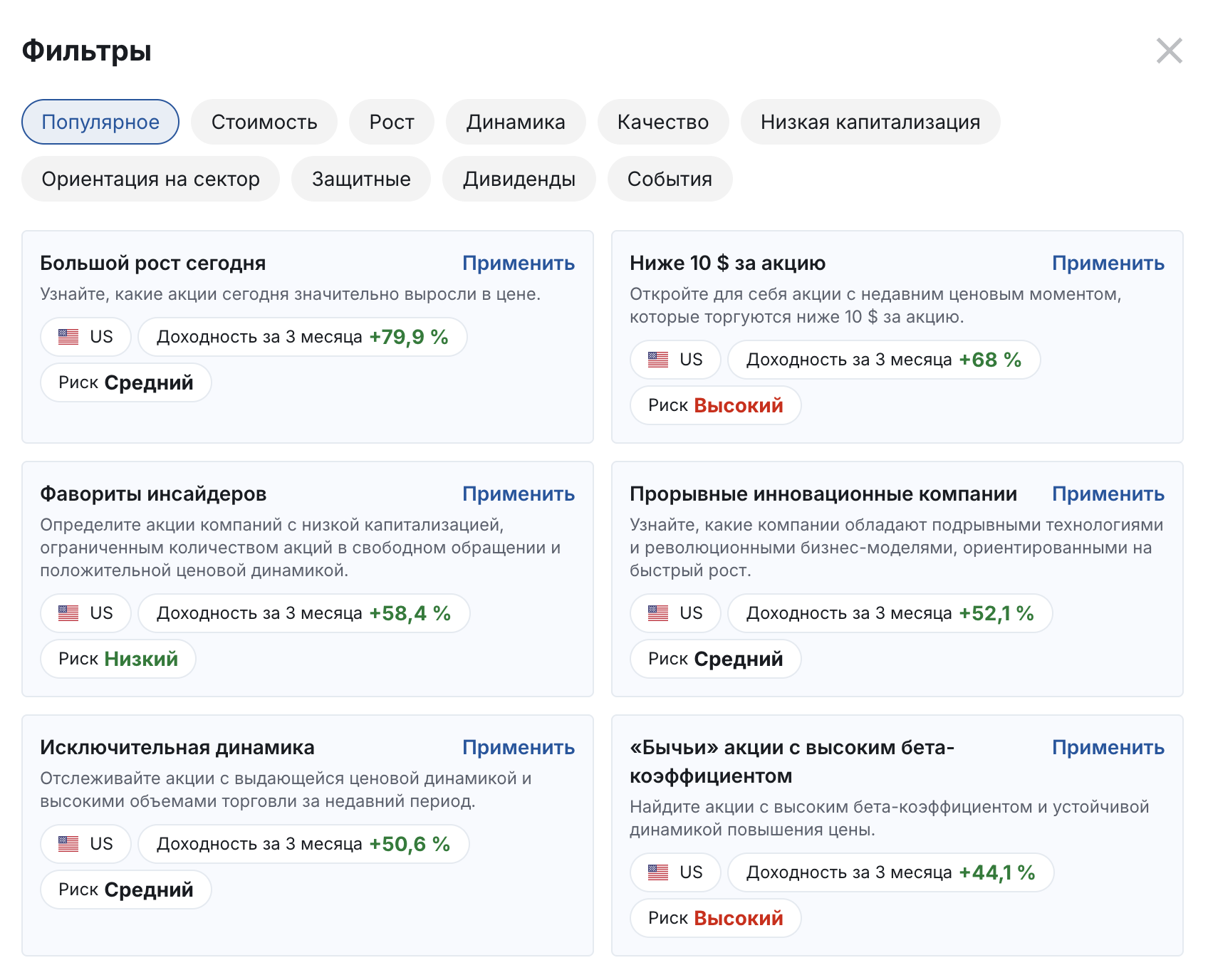
Task: Click US flag icon in Исключительная динамика card
Action: 68,844
